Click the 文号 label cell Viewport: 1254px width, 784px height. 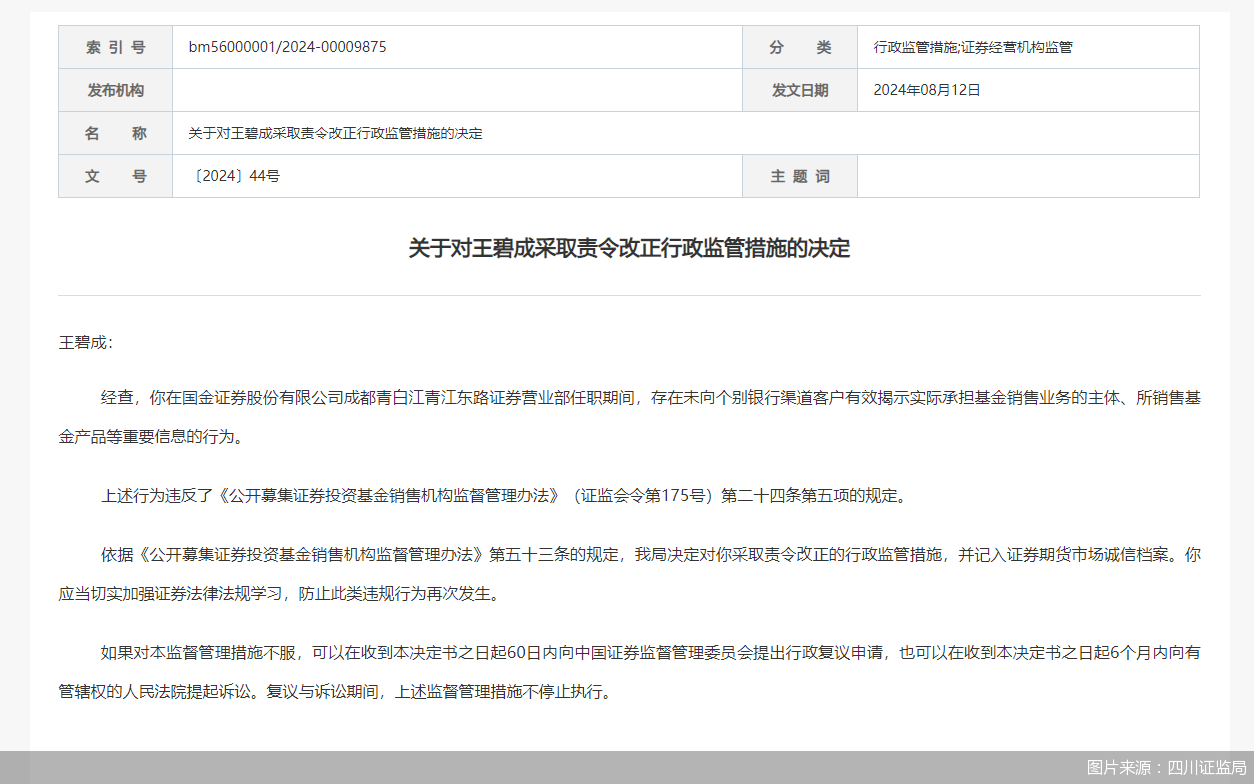[x=116, y=176]
